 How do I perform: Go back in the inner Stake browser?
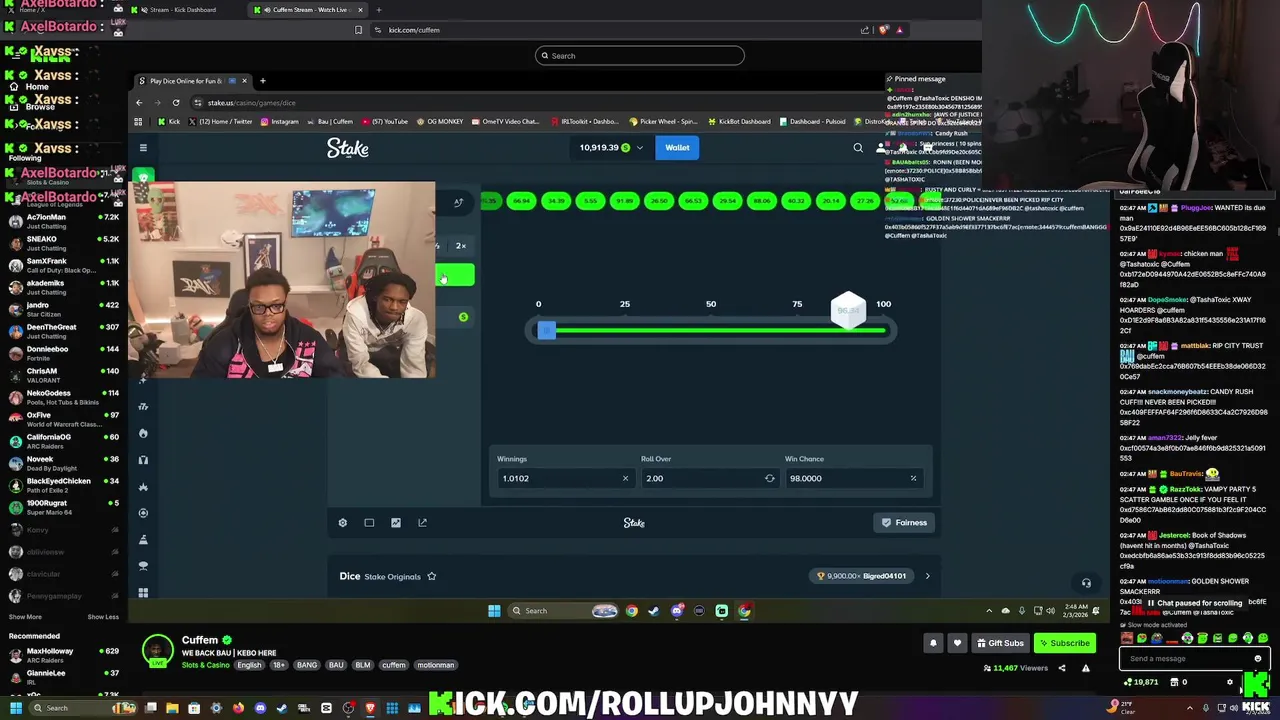tap(139, 102)
